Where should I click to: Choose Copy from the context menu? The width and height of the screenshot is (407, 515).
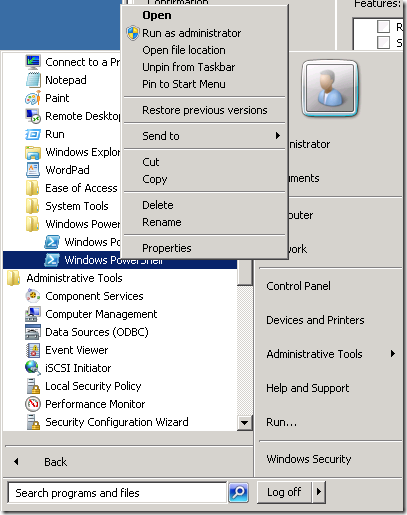(x=204, y=179)
